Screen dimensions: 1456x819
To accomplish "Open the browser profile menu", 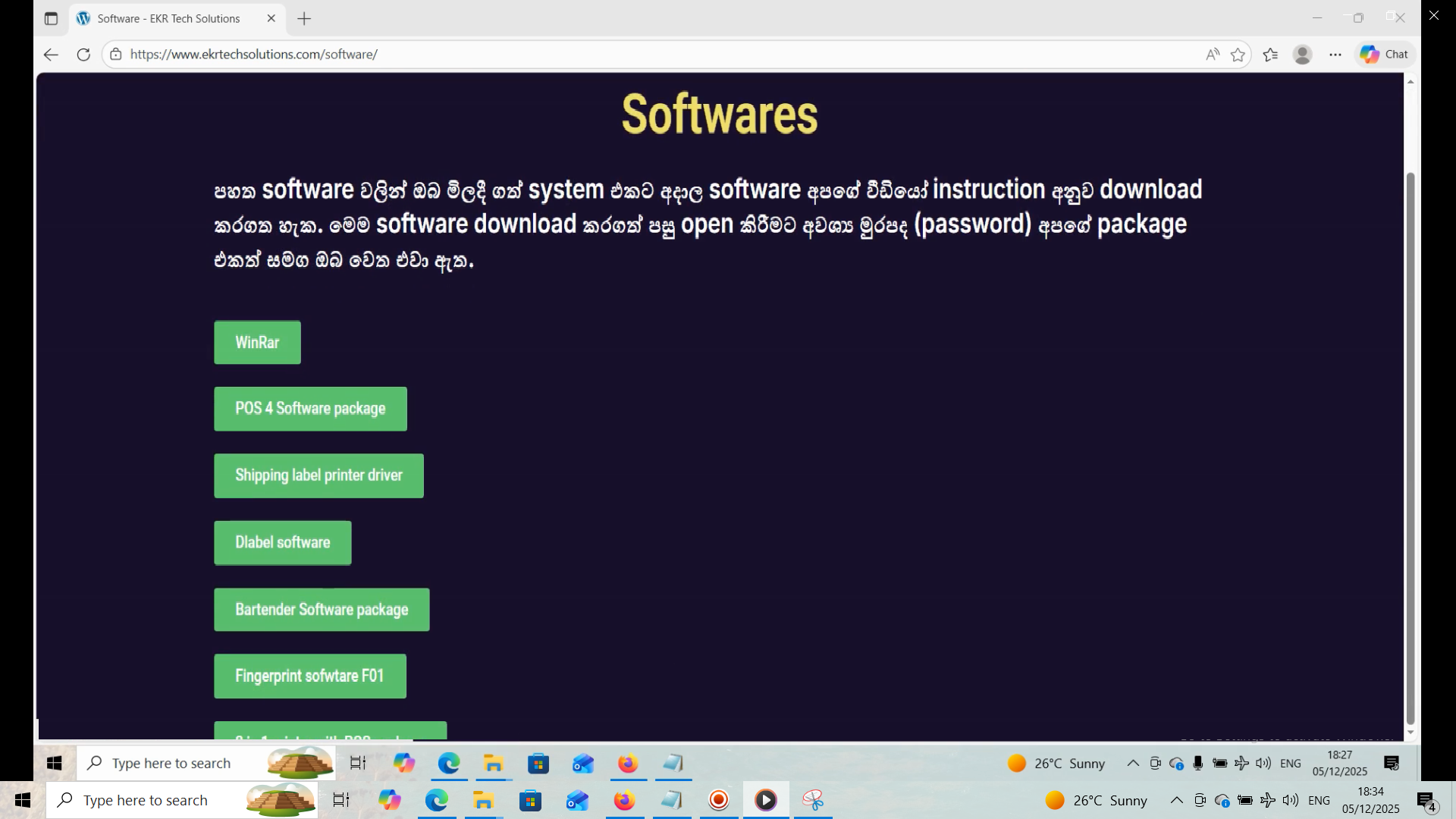I will click(x=1303, y=54).
